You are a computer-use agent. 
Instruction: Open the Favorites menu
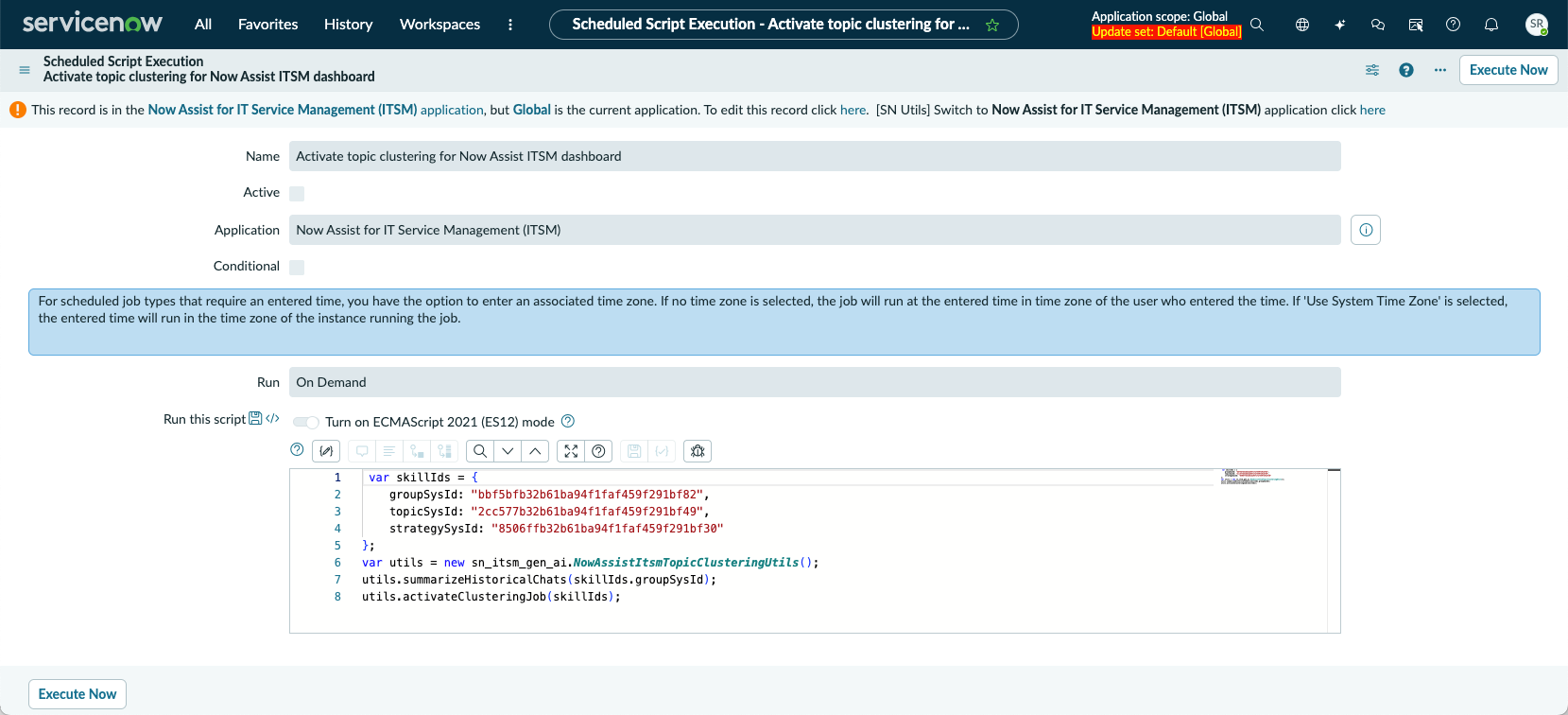click(267, 25)
